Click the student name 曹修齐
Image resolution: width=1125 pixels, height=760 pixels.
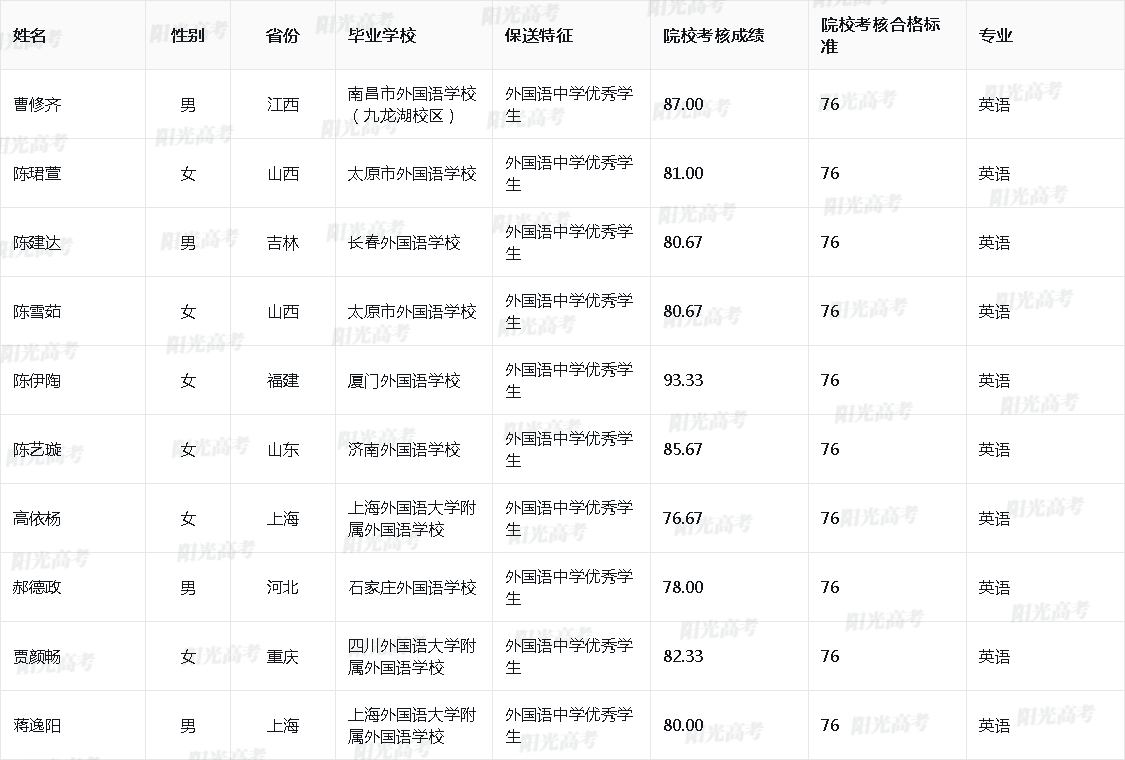37,104
